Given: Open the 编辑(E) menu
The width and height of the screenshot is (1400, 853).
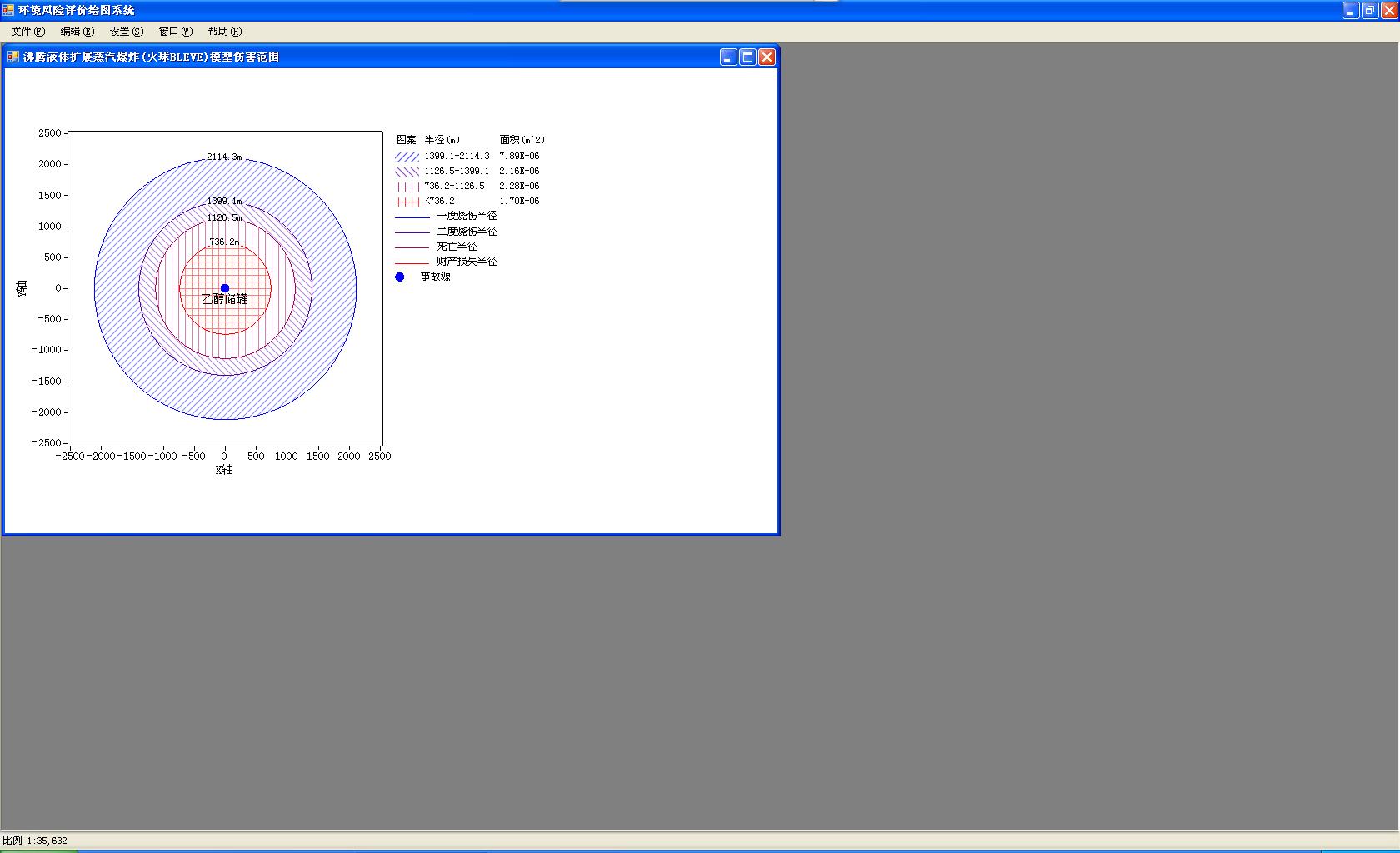Looking at the screenshot, I should [x=77, y=32].
